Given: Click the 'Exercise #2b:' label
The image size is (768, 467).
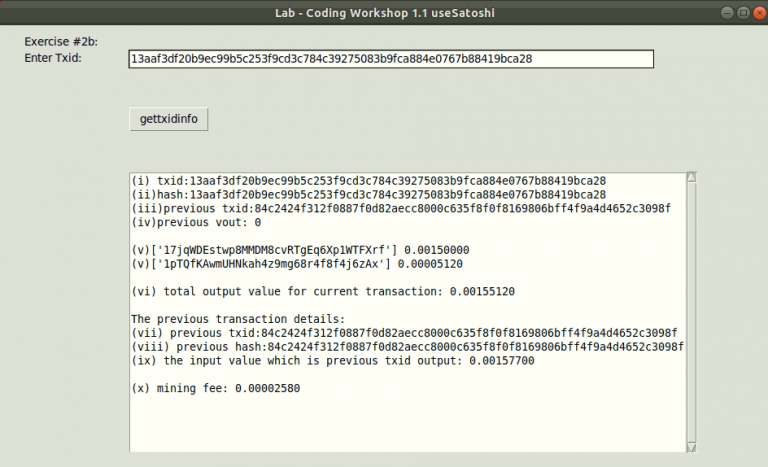Looking at the screenshot, I should point(61,42).
